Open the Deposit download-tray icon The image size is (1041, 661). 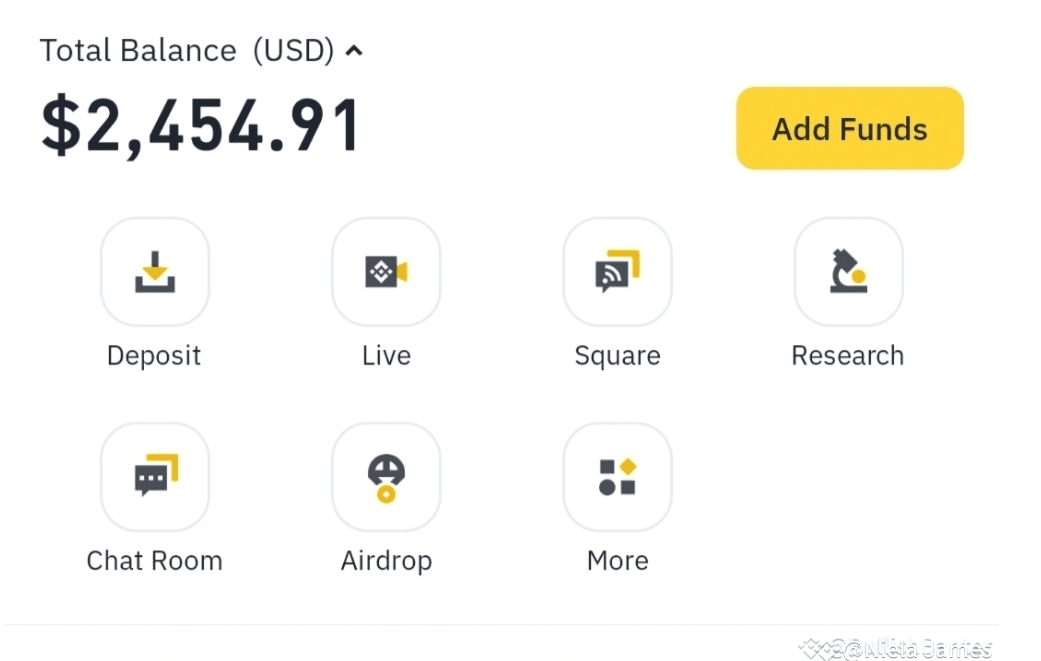point(155,272)
